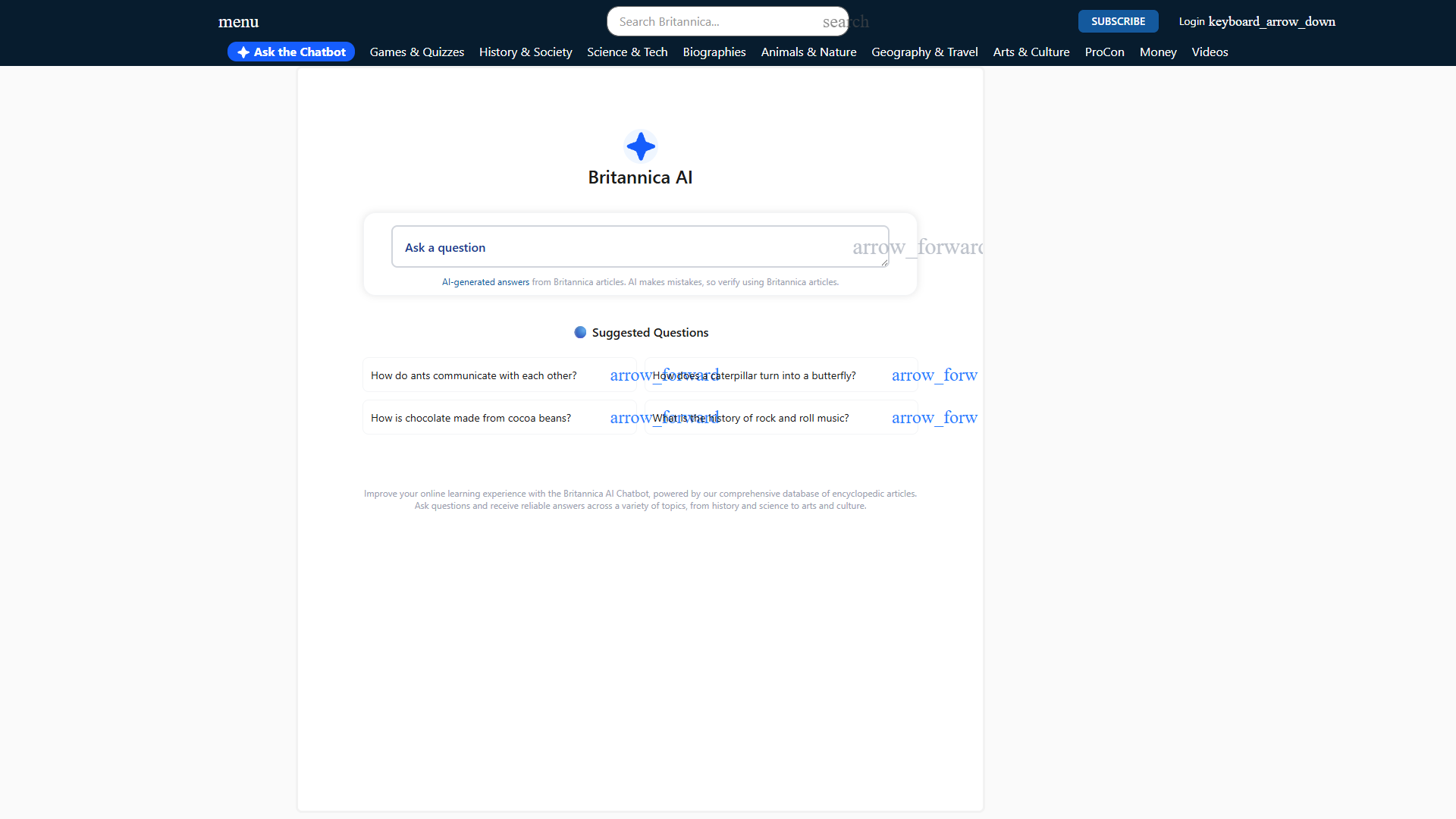This screenshot has width=1456, height=819.
Task: Open the AI-generated answers link
Action: coord(485,282)
